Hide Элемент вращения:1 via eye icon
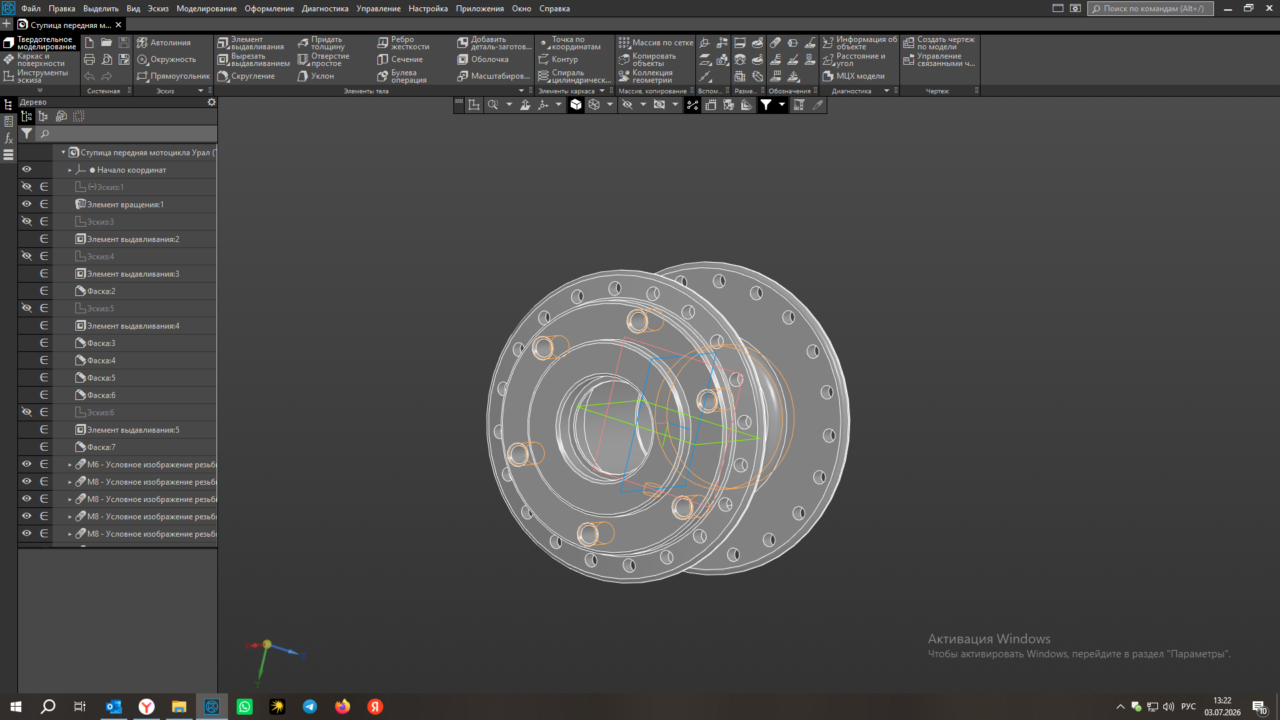Viewport: 1280px width, 720px height. tap(27, 204)
